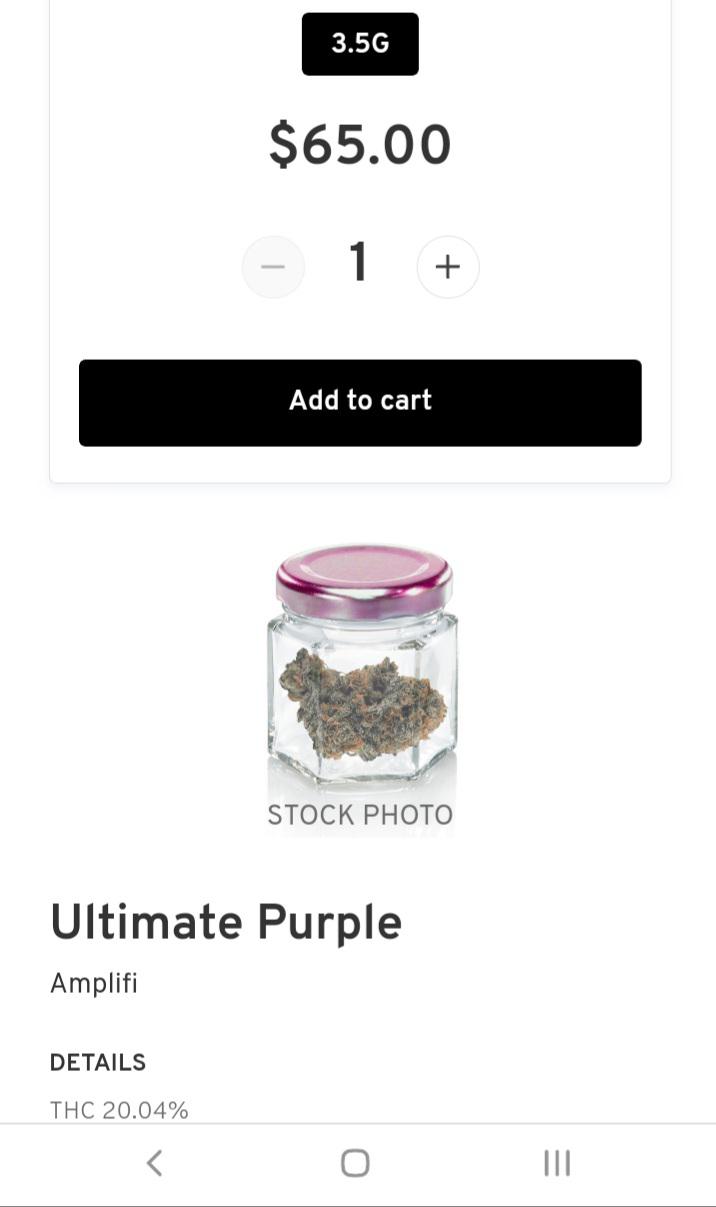This screenshot has height=1207, width=716.
Task: Increase quantity to 2 with the stepper
Action: pos(448,267)
